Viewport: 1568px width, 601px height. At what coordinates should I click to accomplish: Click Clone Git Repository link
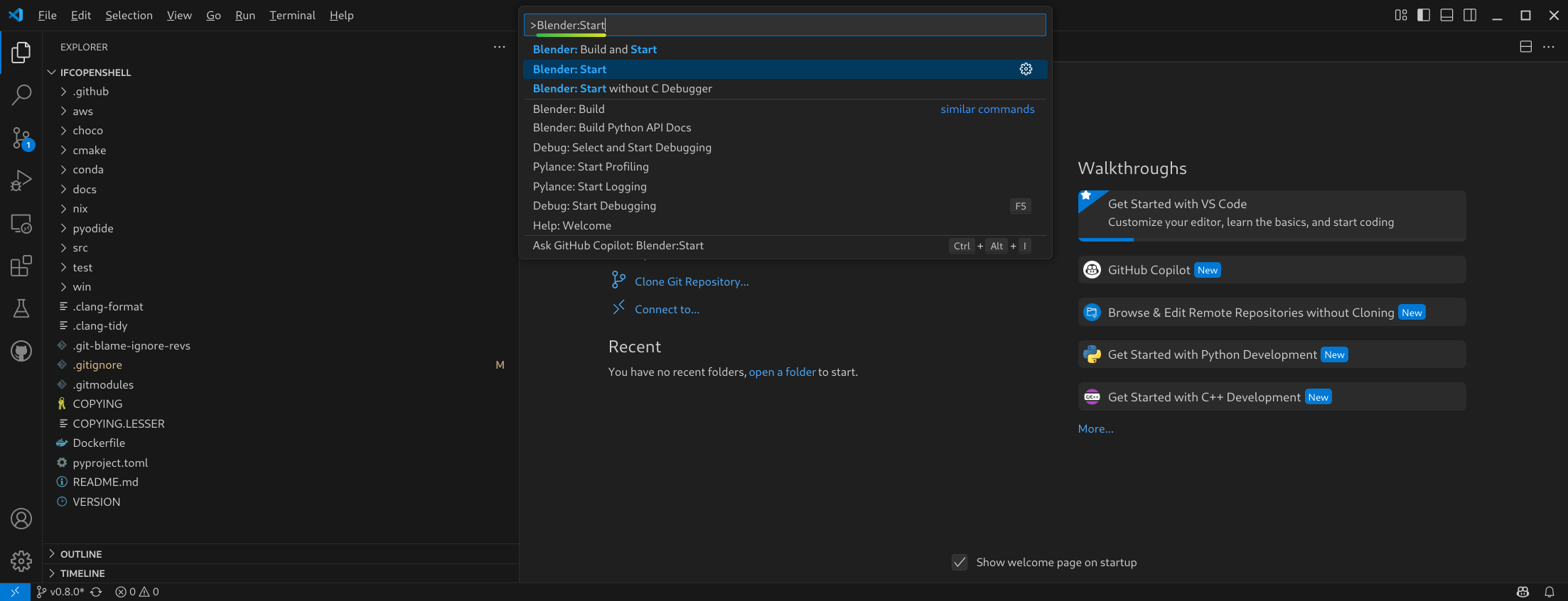[692, 282]
